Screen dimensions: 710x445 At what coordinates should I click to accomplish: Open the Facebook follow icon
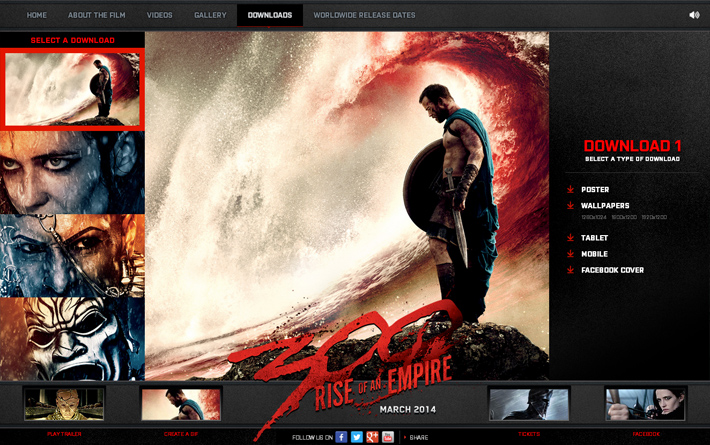click(x=341, y=437)
